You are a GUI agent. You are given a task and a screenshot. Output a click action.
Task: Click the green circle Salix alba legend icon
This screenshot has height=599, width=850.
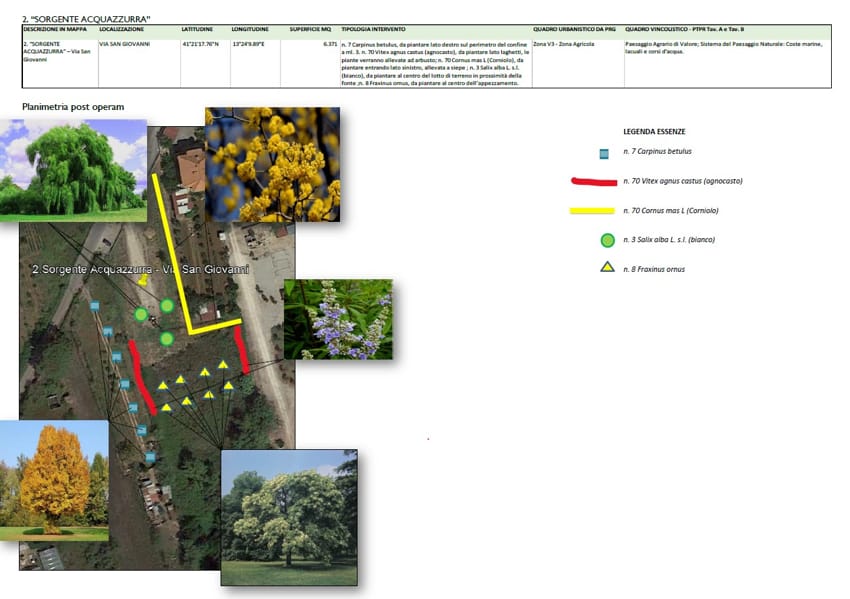[606, 240]
